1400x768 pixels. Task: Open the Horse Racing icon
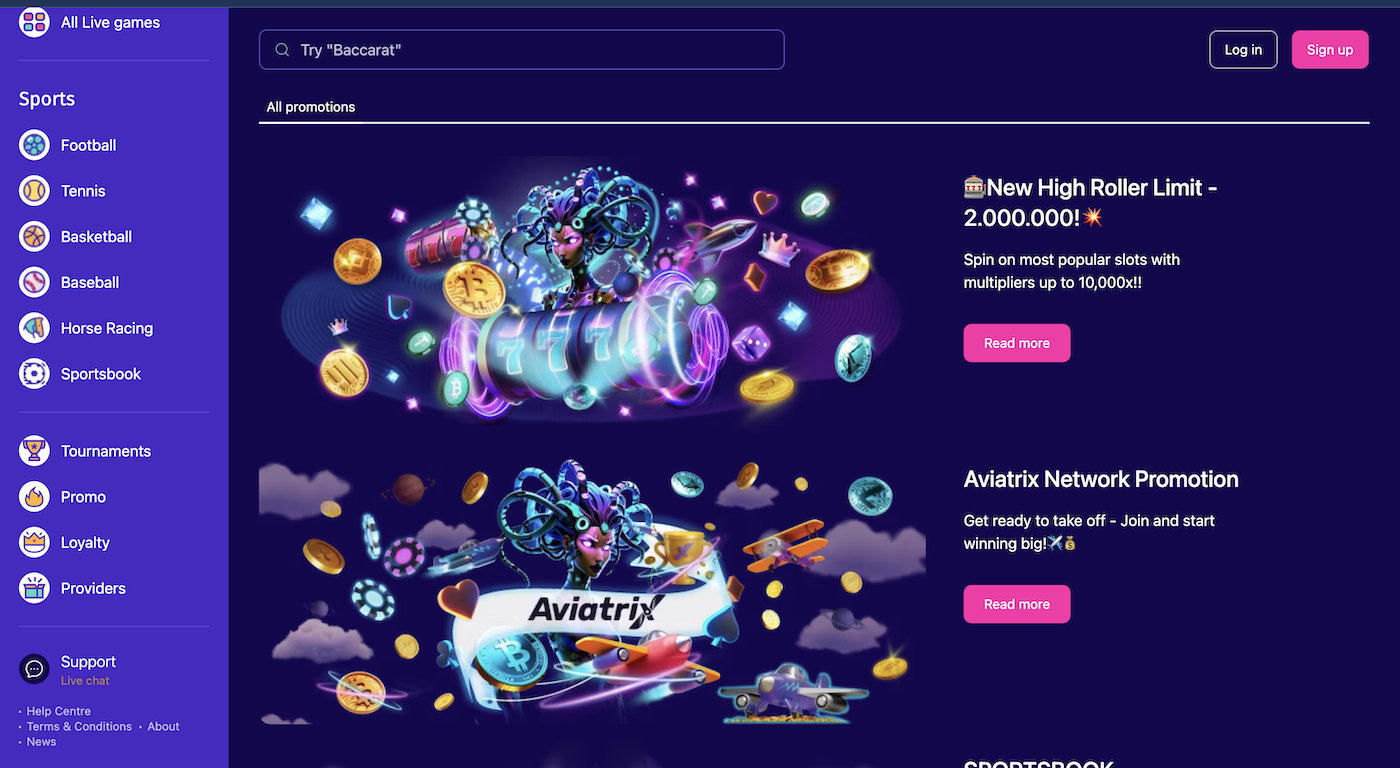34,328
